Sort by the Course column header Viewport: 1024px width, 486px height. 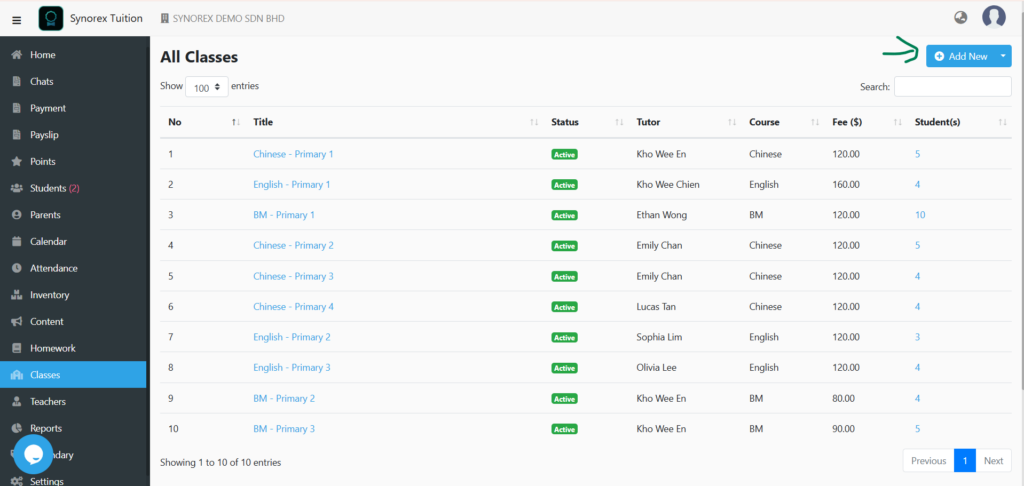pos(782,122)
